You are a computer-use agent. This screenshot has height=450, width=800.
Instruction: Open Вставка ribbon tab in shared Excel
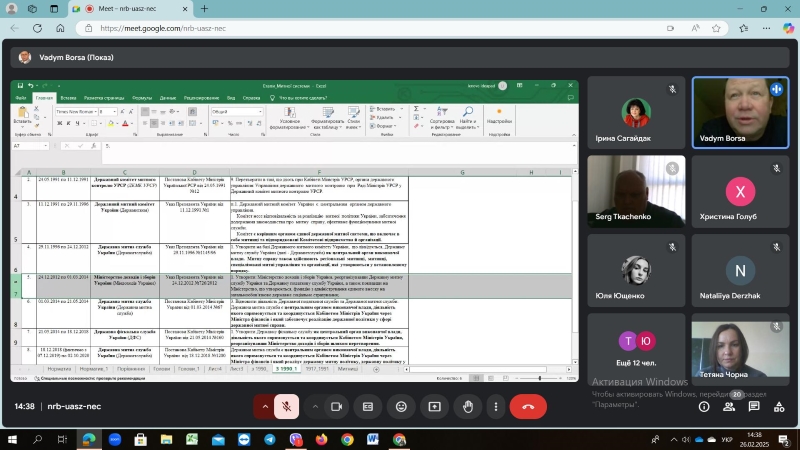pos(68,97)
